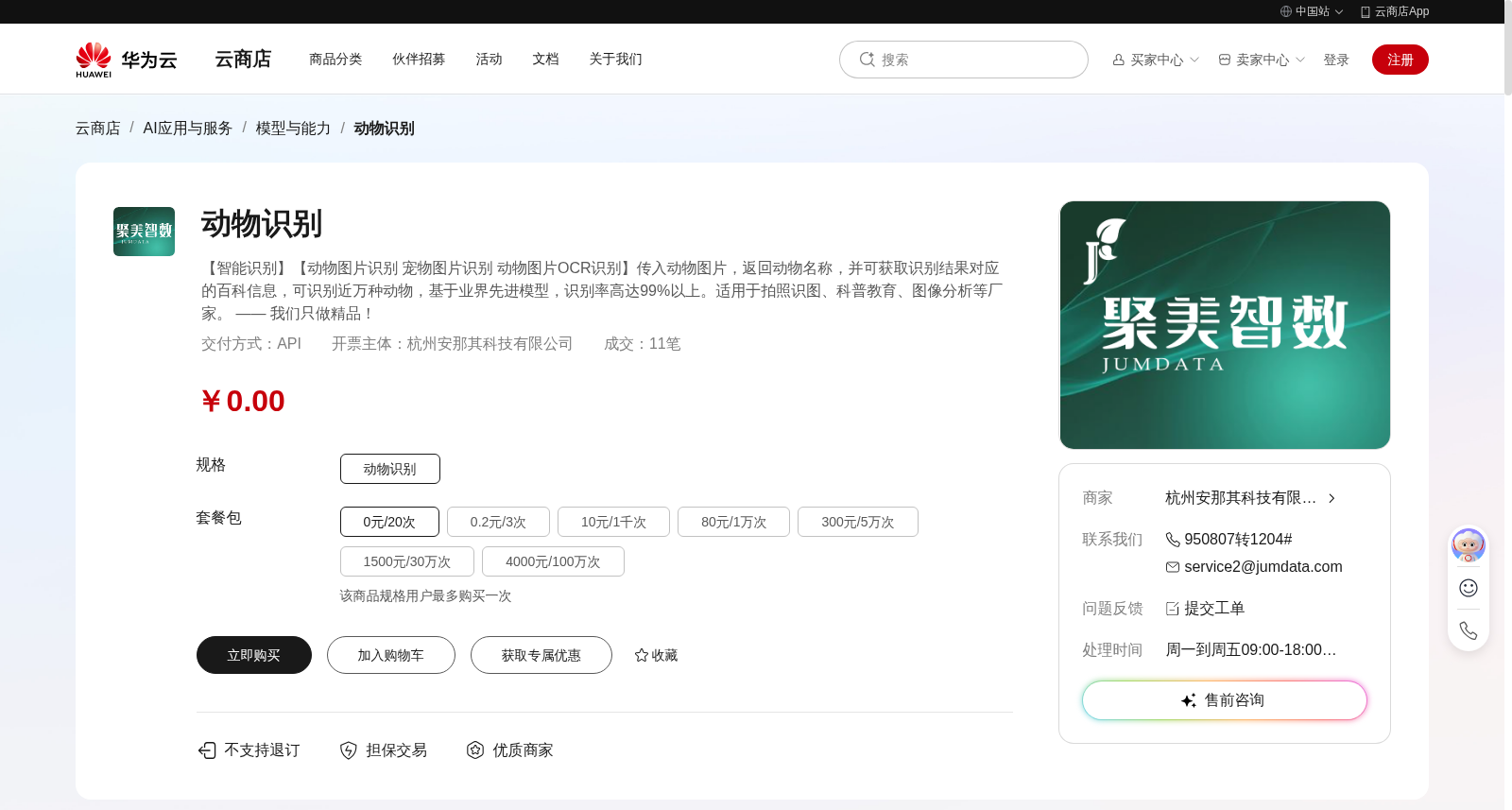The height and width of the screenshot is (810, 1512).
Task: Click the seller center shop icon
Action: [1225, 60]
